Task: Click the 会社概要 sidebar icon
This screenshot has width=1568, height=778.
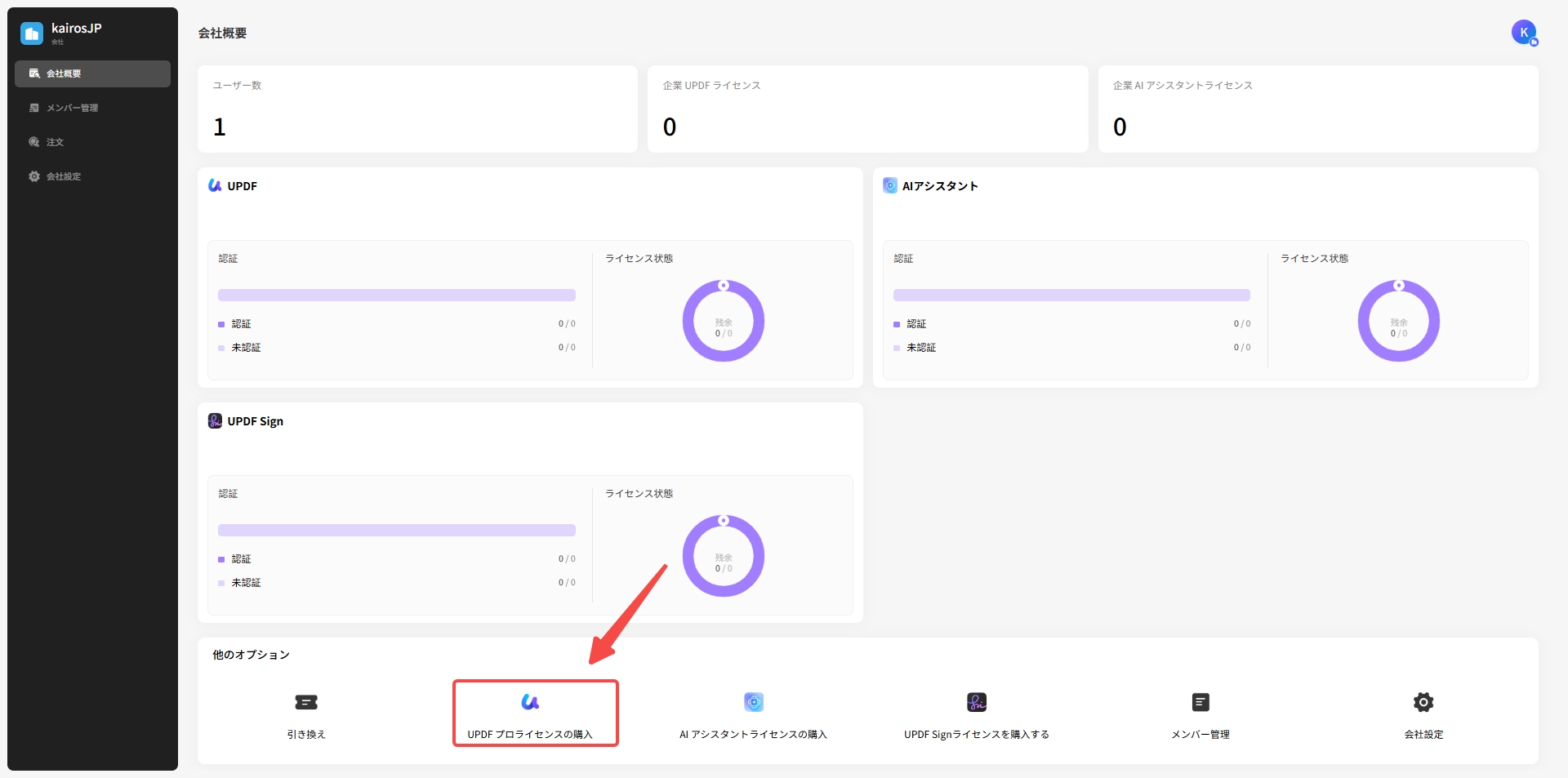Action: 34,73
